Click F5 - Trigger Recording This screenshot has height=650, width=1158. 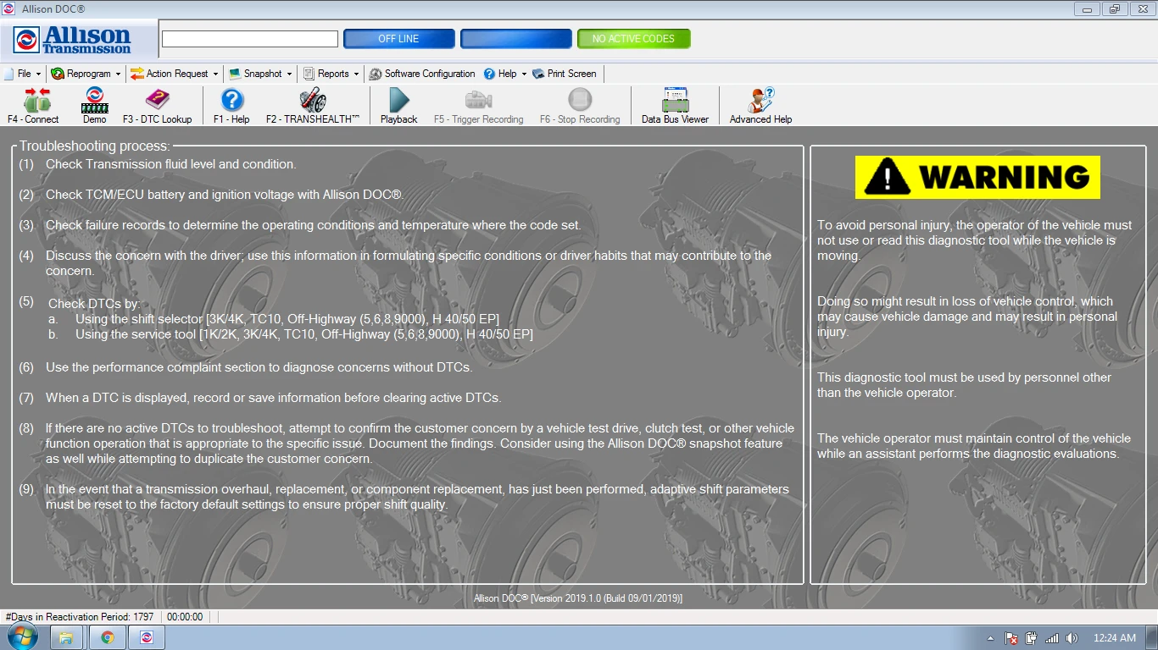pos(479,105)
